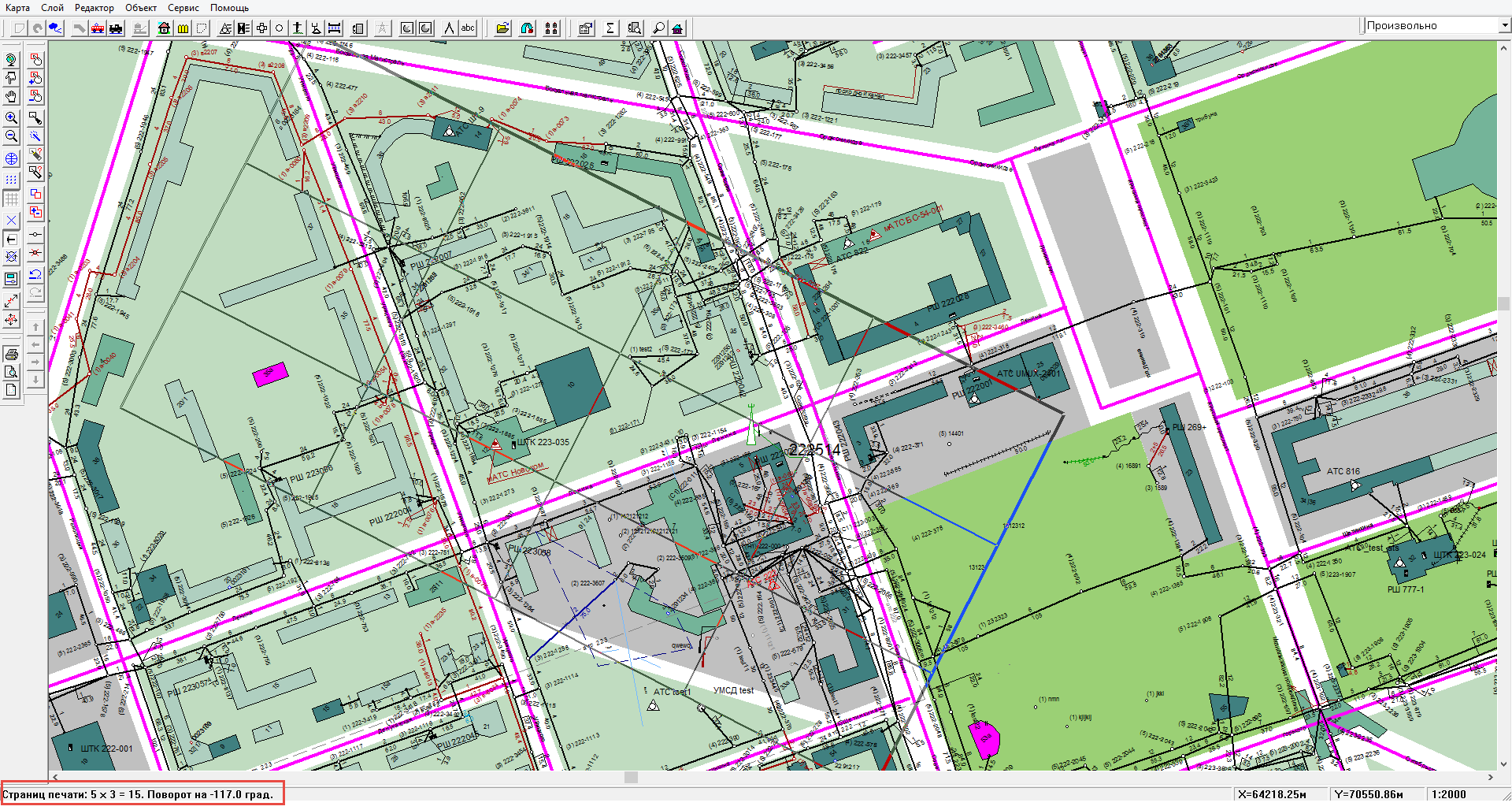Click the blue X cross icon
The height and width of the screenshot is (810, 1512).
tap(11, 220)
